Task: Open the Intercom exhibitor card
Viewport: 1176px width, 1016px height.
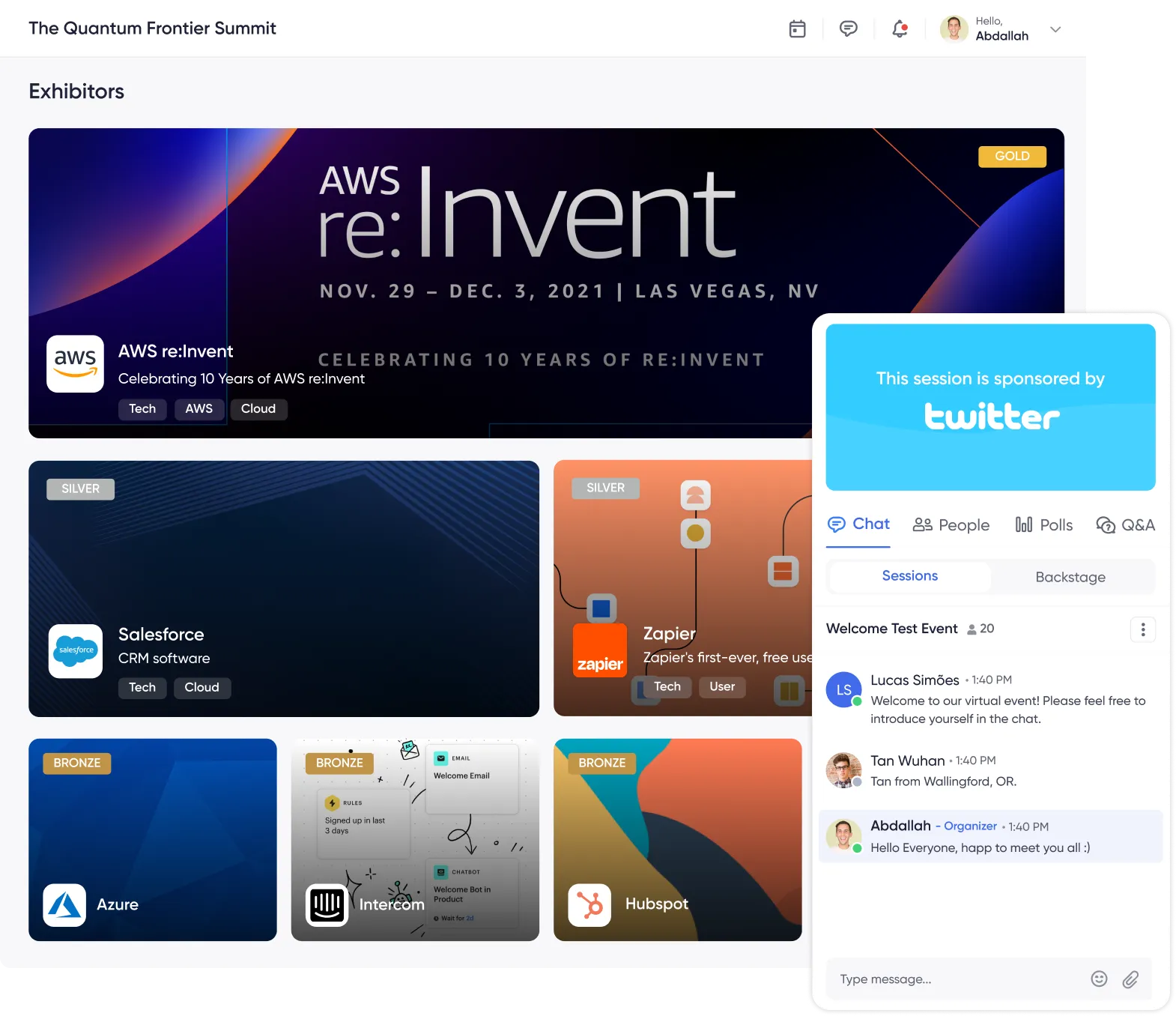Action: (x=415, y=839)
